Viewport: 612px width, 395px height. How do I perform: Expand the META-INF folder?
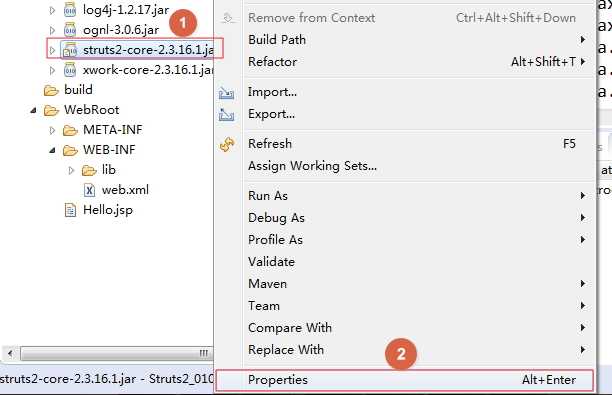(x=52, y=130)
